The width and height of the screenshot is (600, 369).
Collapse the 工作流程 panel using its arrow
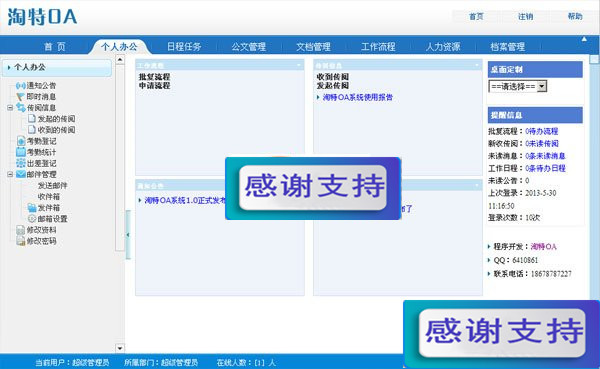coord(299,65)
